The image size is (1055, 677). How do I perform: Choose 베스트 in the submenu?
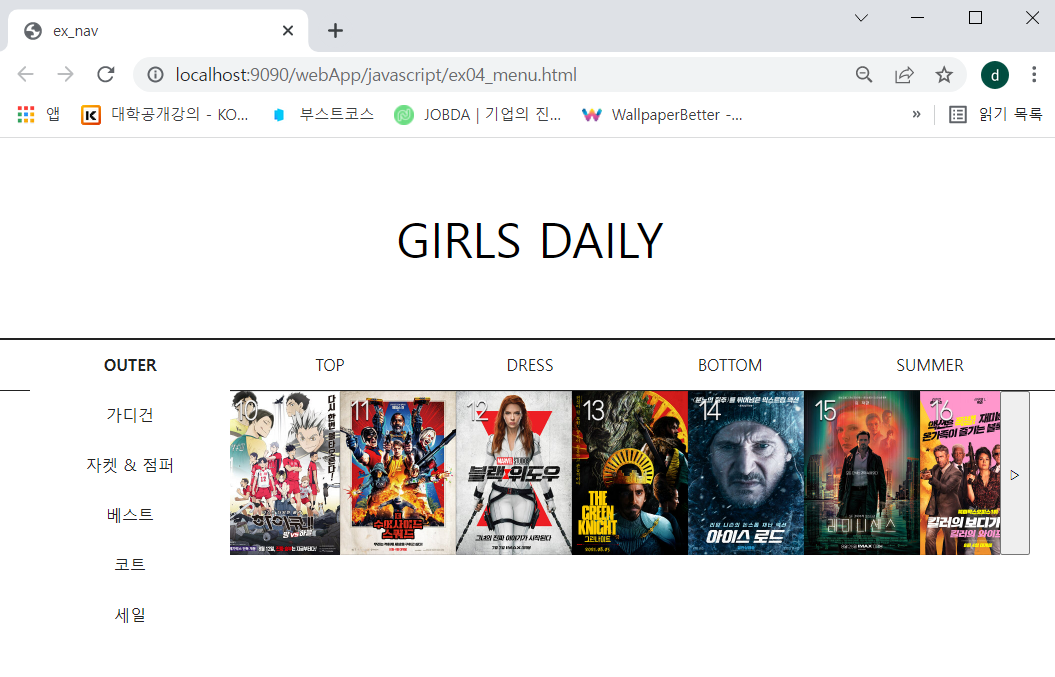[x=131, y=515]
